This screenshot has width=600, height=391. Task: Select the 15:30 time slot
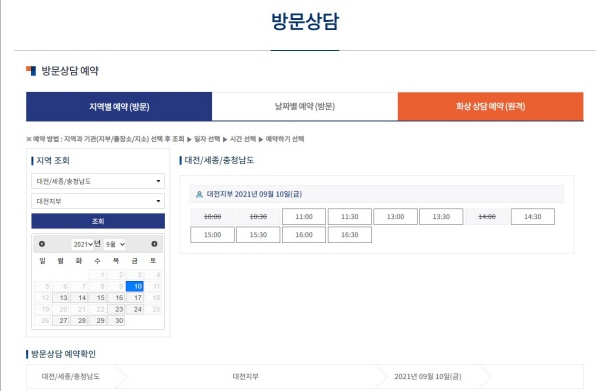click(x=258, y=235)
